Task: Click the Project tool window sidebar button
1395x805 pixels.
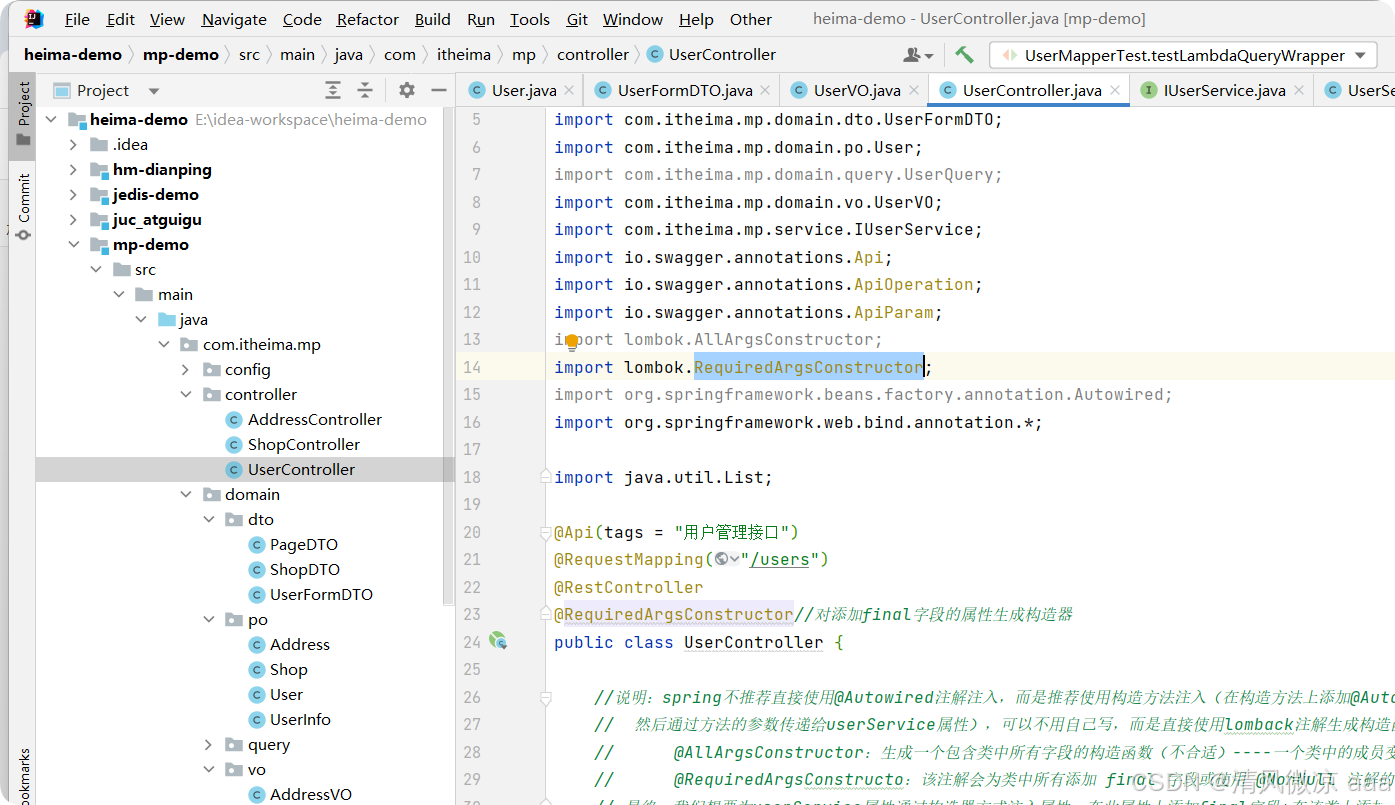Action: pyautogui.click(x=23, y=115)
